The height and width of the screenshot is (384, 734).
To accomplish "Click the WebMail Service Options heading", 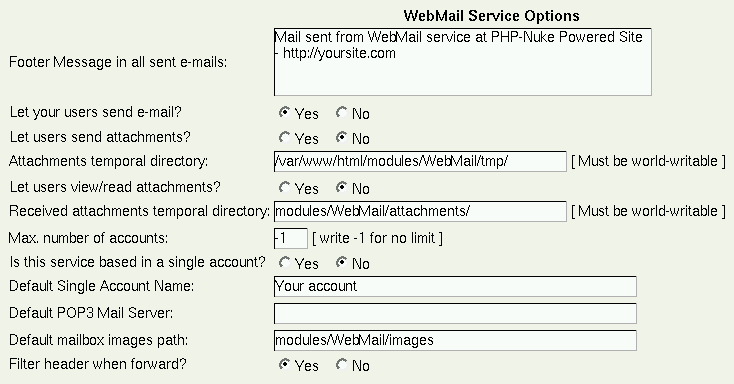I will (492, 16).
